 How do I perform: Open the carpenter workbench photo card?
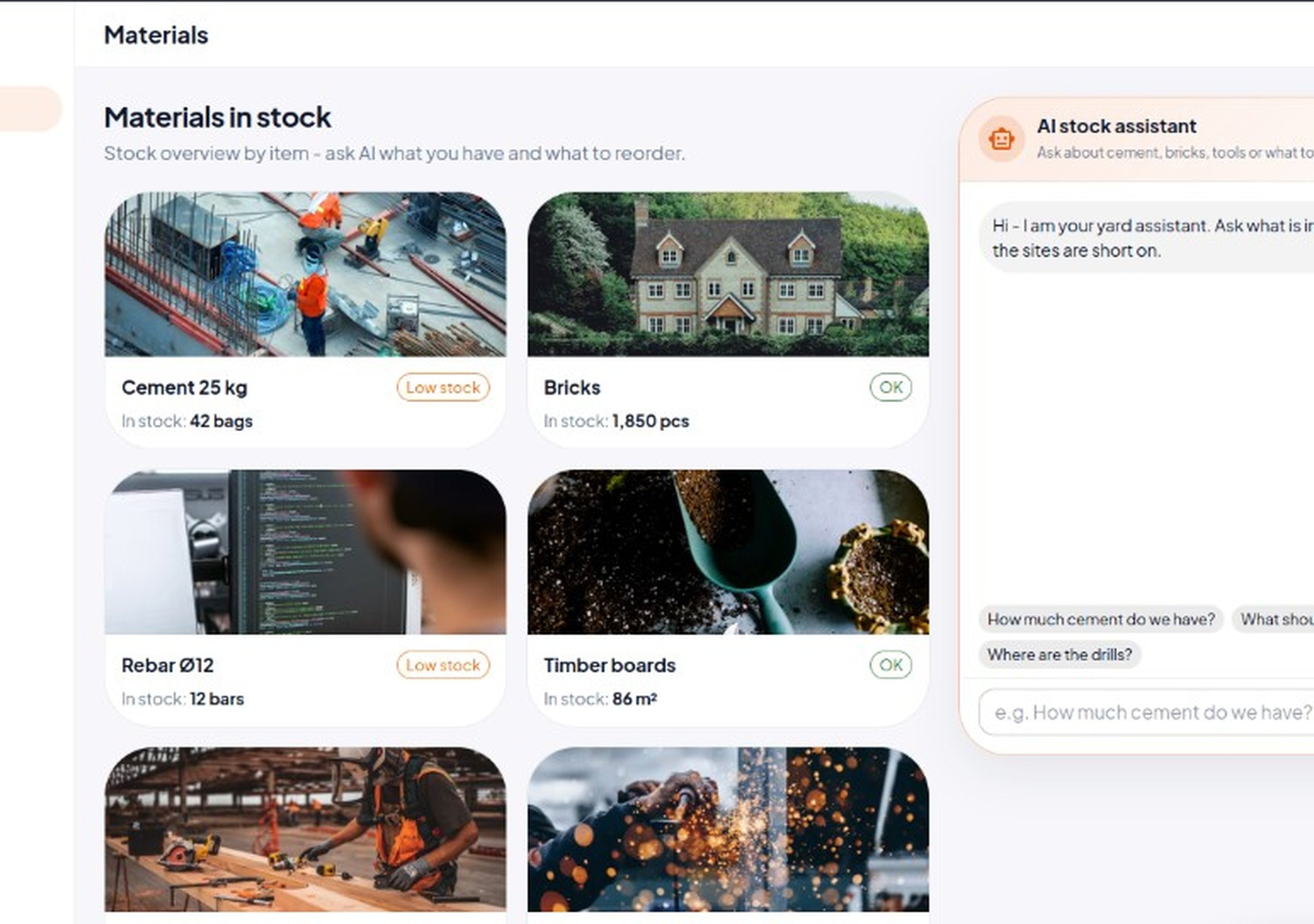click(x=305, y=830)
